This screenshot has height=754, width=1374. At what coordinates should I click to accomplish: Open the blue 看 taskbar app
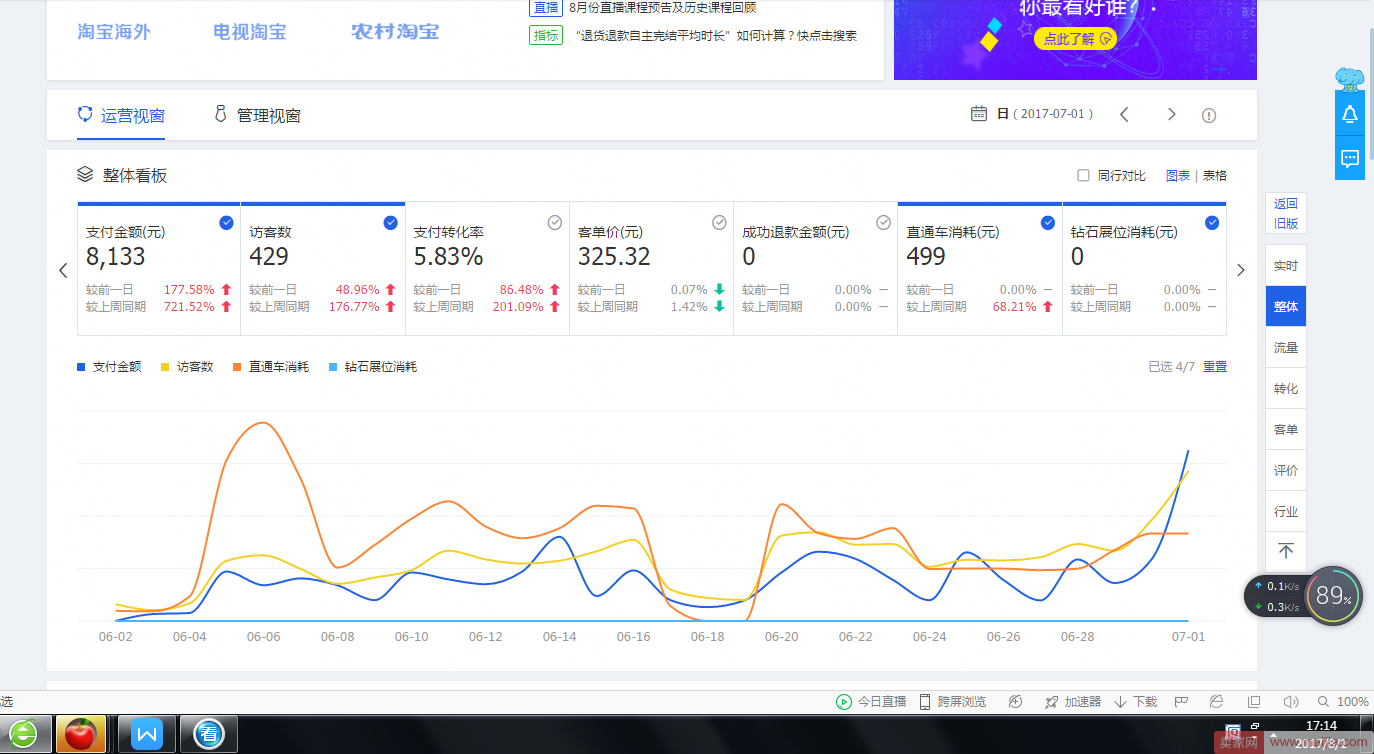click(209, 734)
